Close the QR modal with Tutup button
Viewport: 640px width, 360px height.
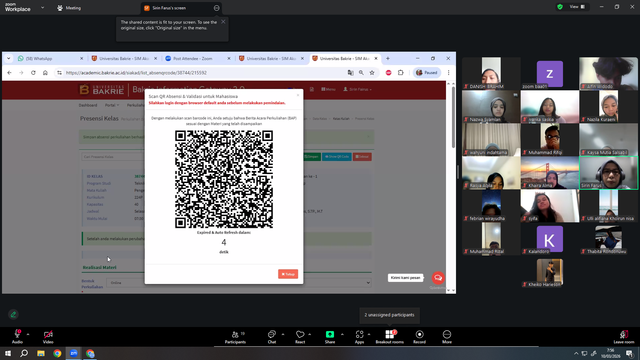pos(288,274)
